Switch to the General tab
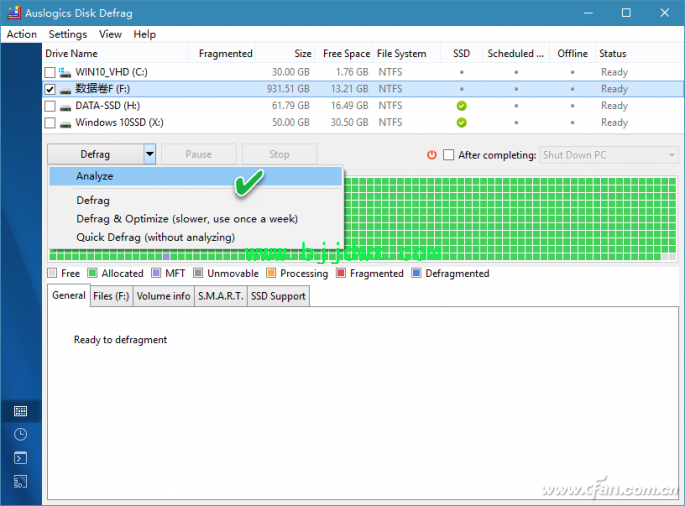 (x=69, y=295)
